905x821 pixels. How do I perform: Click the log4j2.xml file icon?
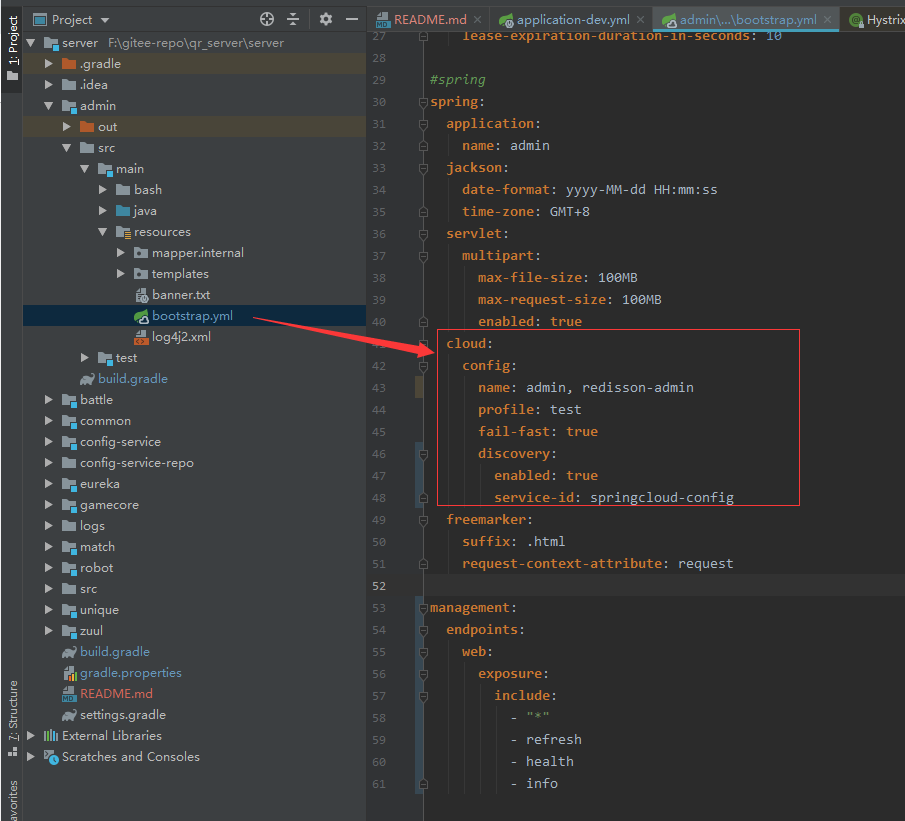pos(141,337)
